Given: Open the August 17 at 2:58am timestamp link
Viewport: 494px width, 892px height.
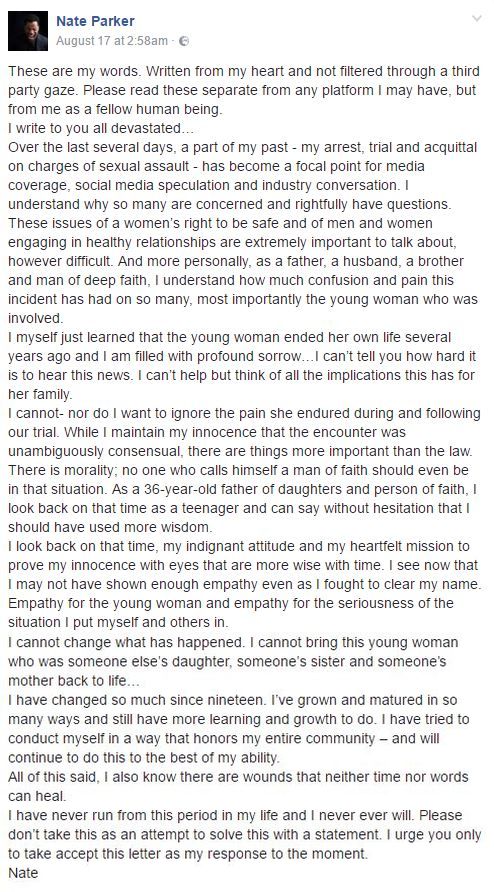Looking at the screenshot, I should click(112, 41).
